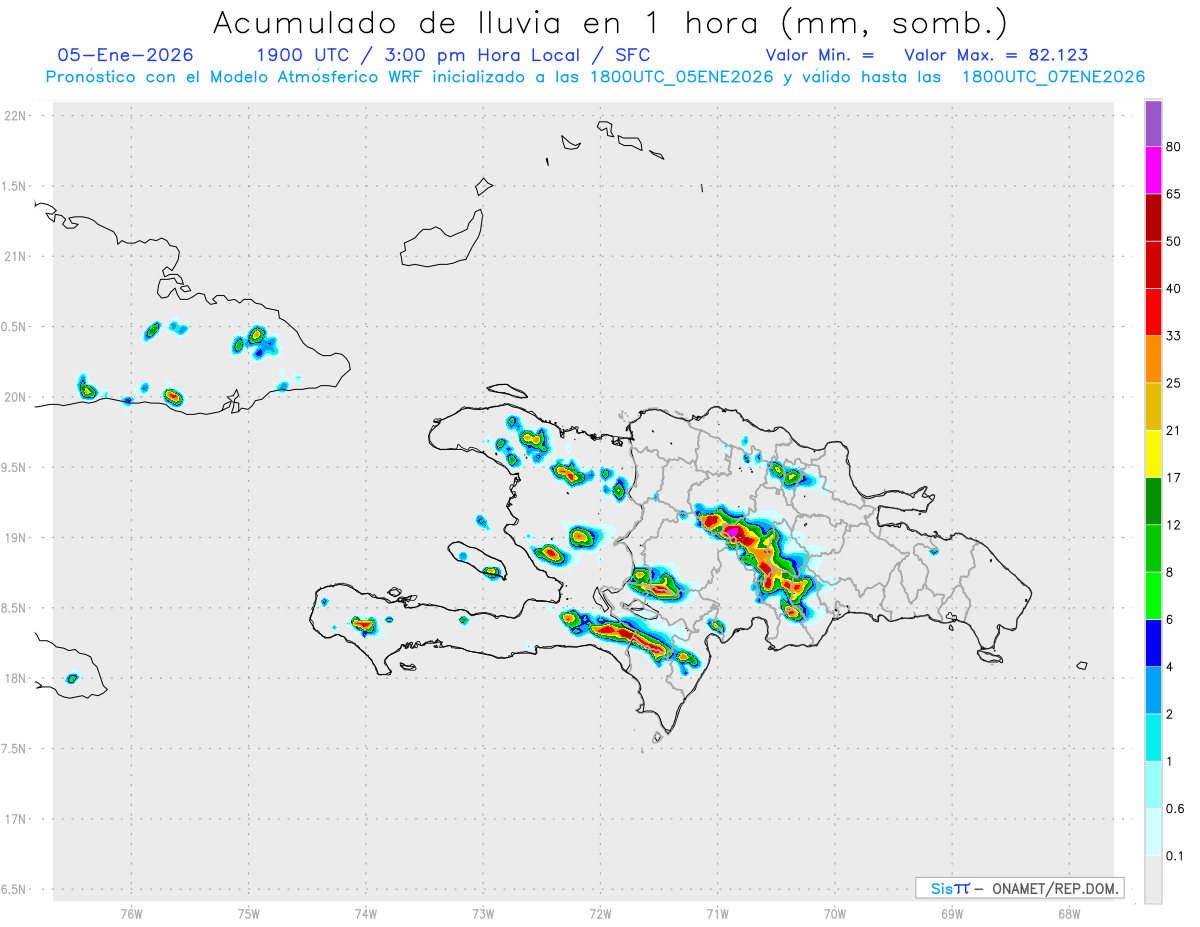Click the '68W' longitude label

[1069, 913]
